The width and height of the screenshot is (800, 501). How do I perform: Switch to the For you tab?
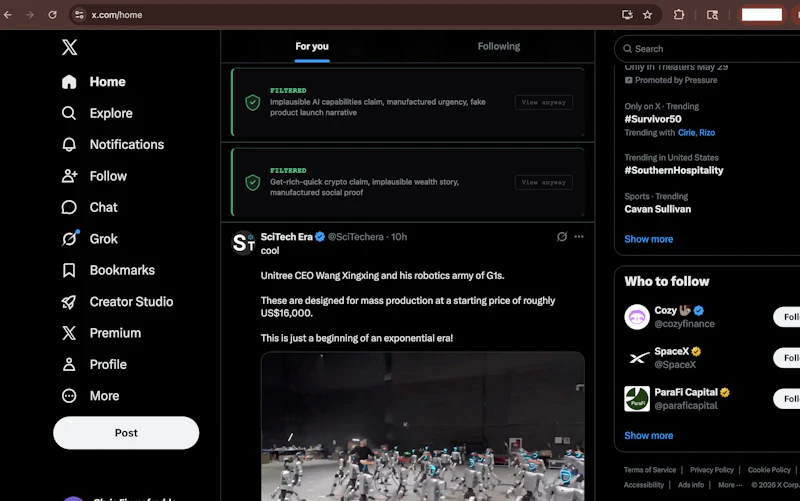tap(312, 46)
